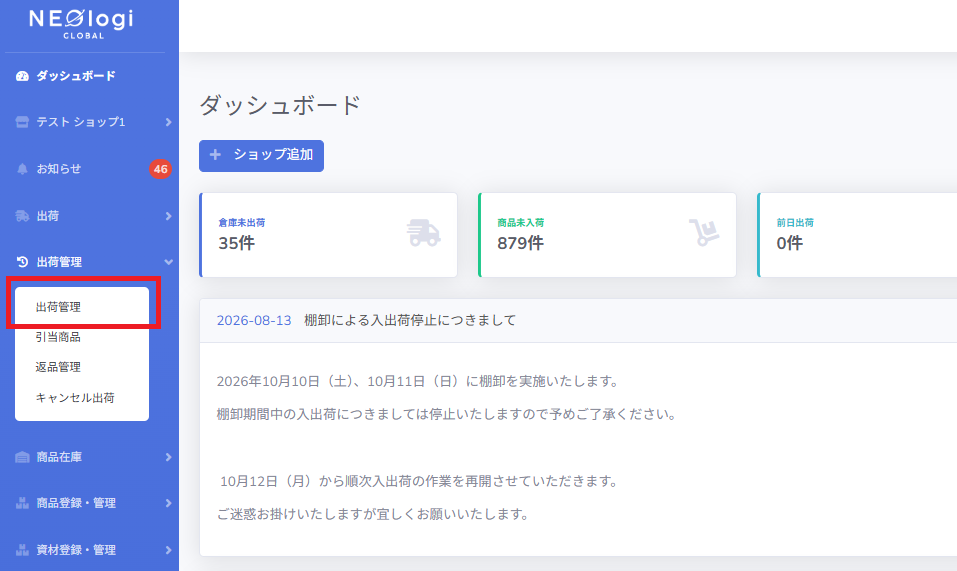Click the 35件 count value
This screenshot has width=957, height=571.
coord(237,243)
